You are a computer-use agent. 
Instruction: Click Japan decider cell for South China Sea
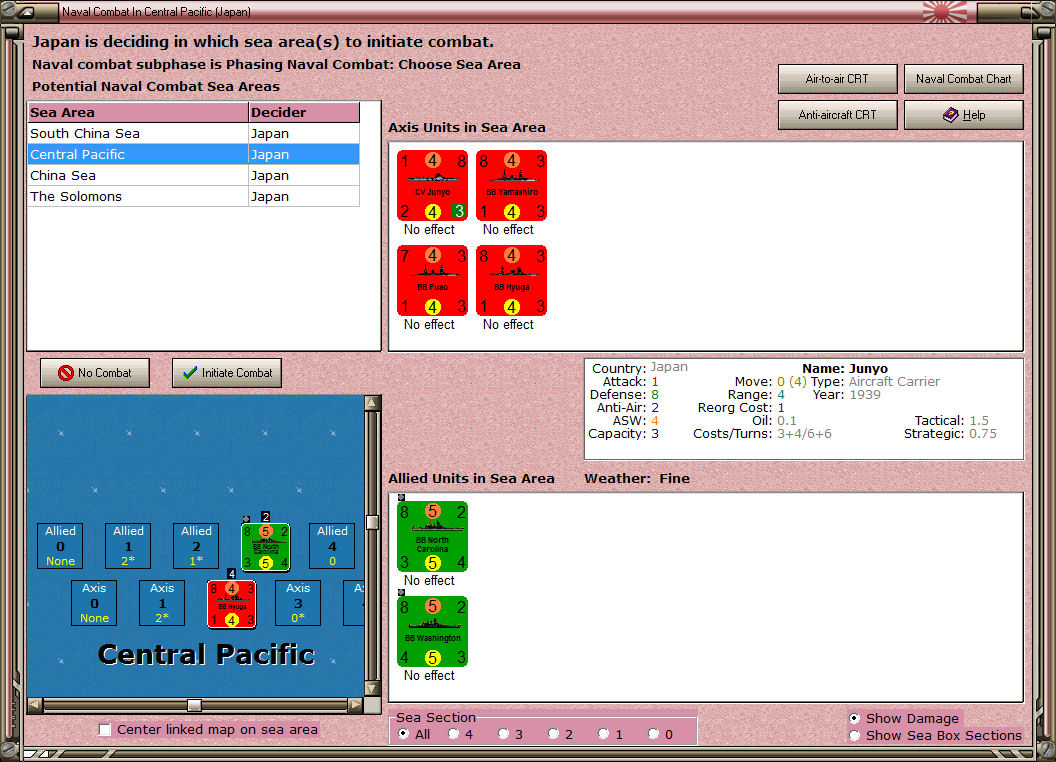click(304, 133)
